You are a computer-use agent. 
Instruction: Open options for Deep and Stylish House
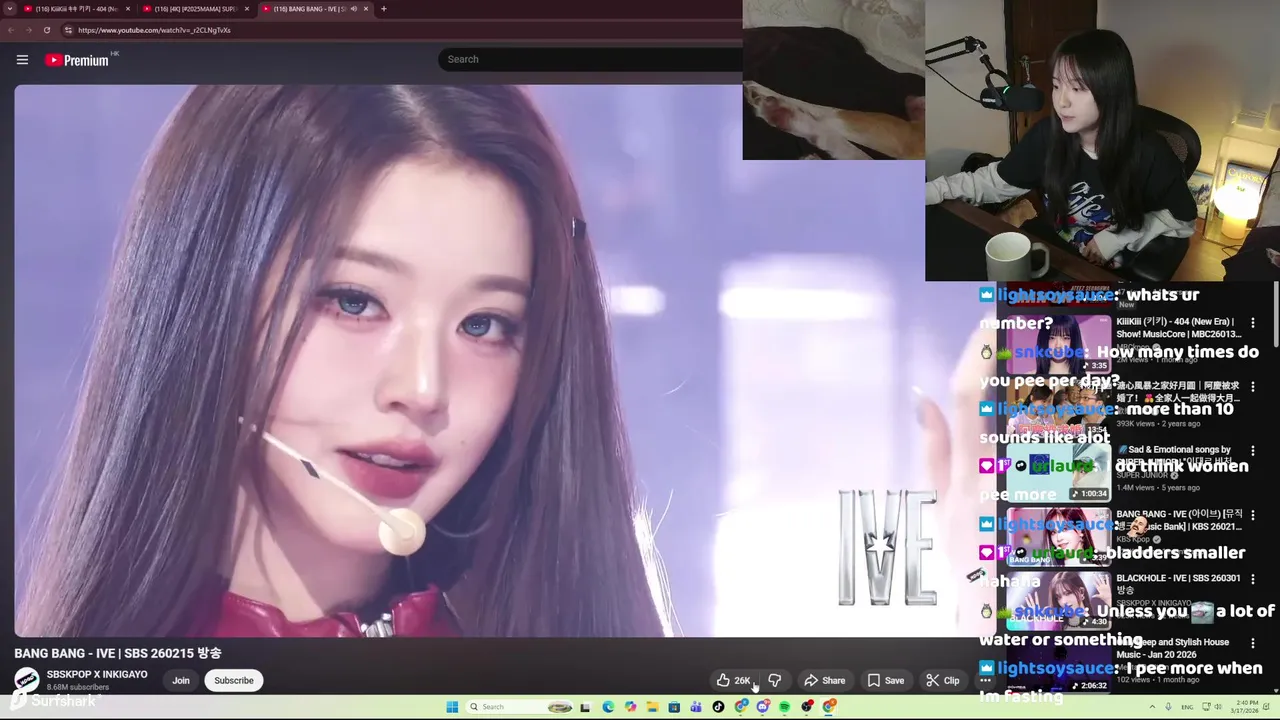(1253, 643)
